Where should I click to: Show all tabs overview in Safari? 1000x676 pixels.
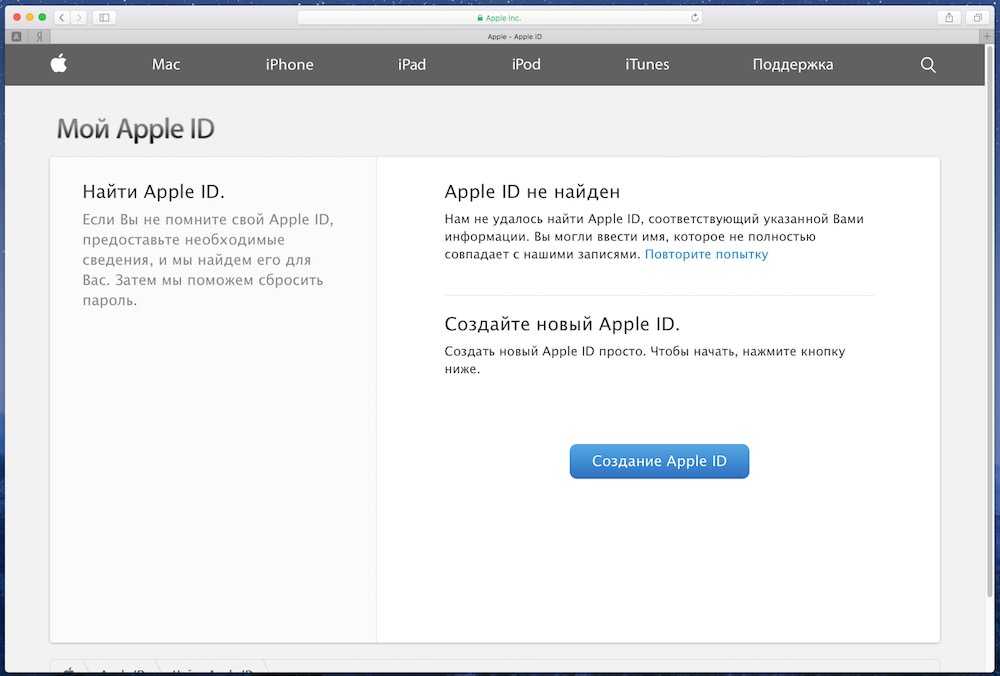977,18
